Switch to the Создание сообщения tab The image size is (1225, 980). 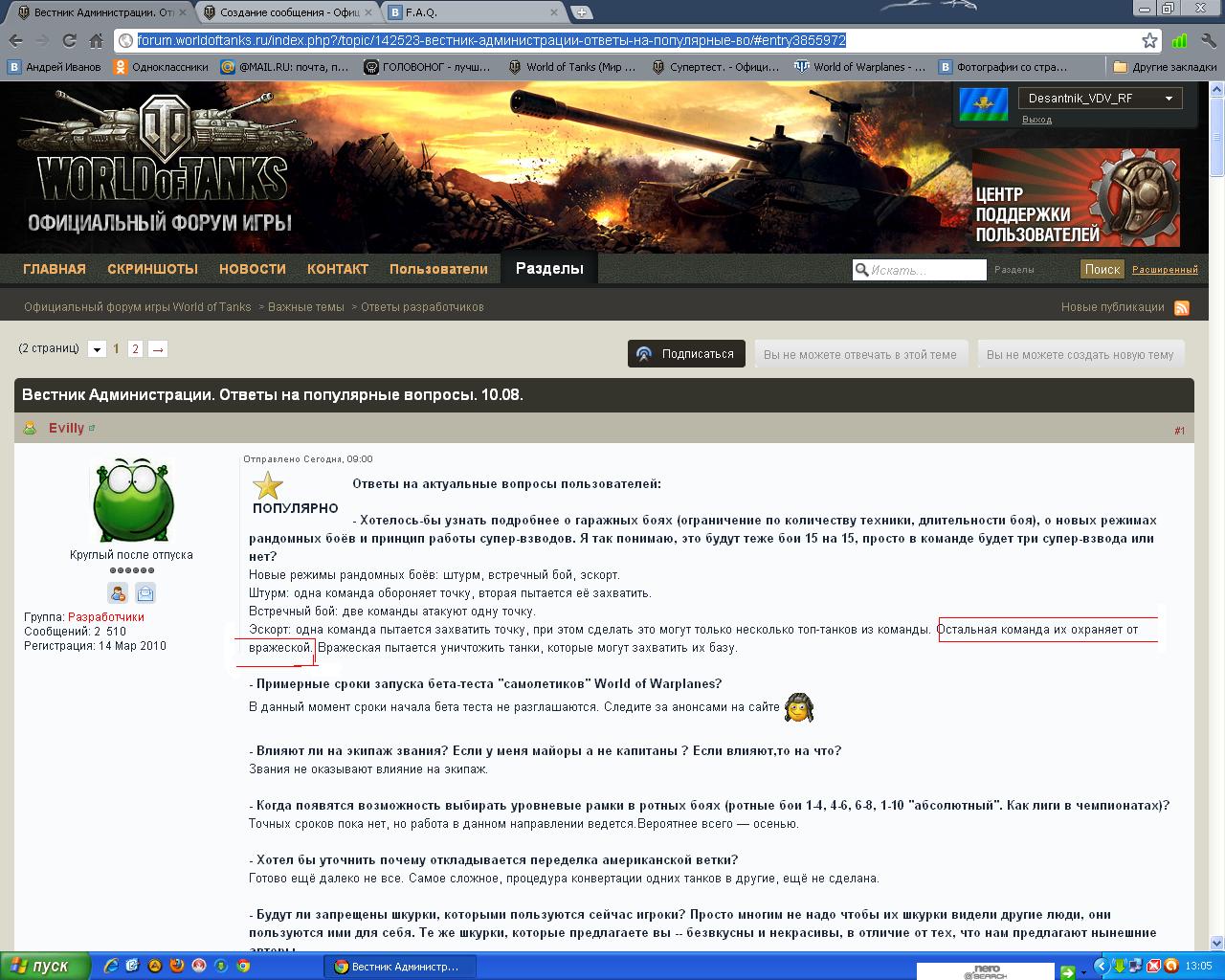pyautogui.click(x=286, y=12)
